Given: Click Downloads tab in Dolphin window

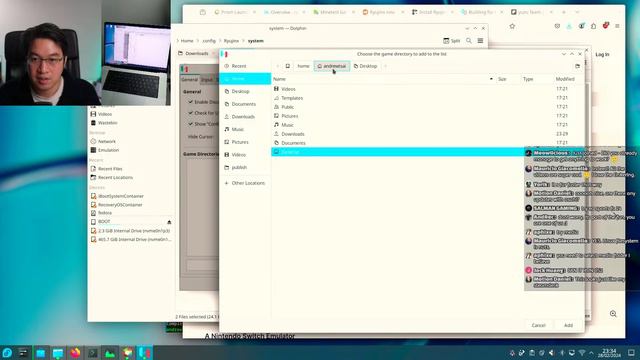Looking at the screenshot, I should (x=196, y=53).
